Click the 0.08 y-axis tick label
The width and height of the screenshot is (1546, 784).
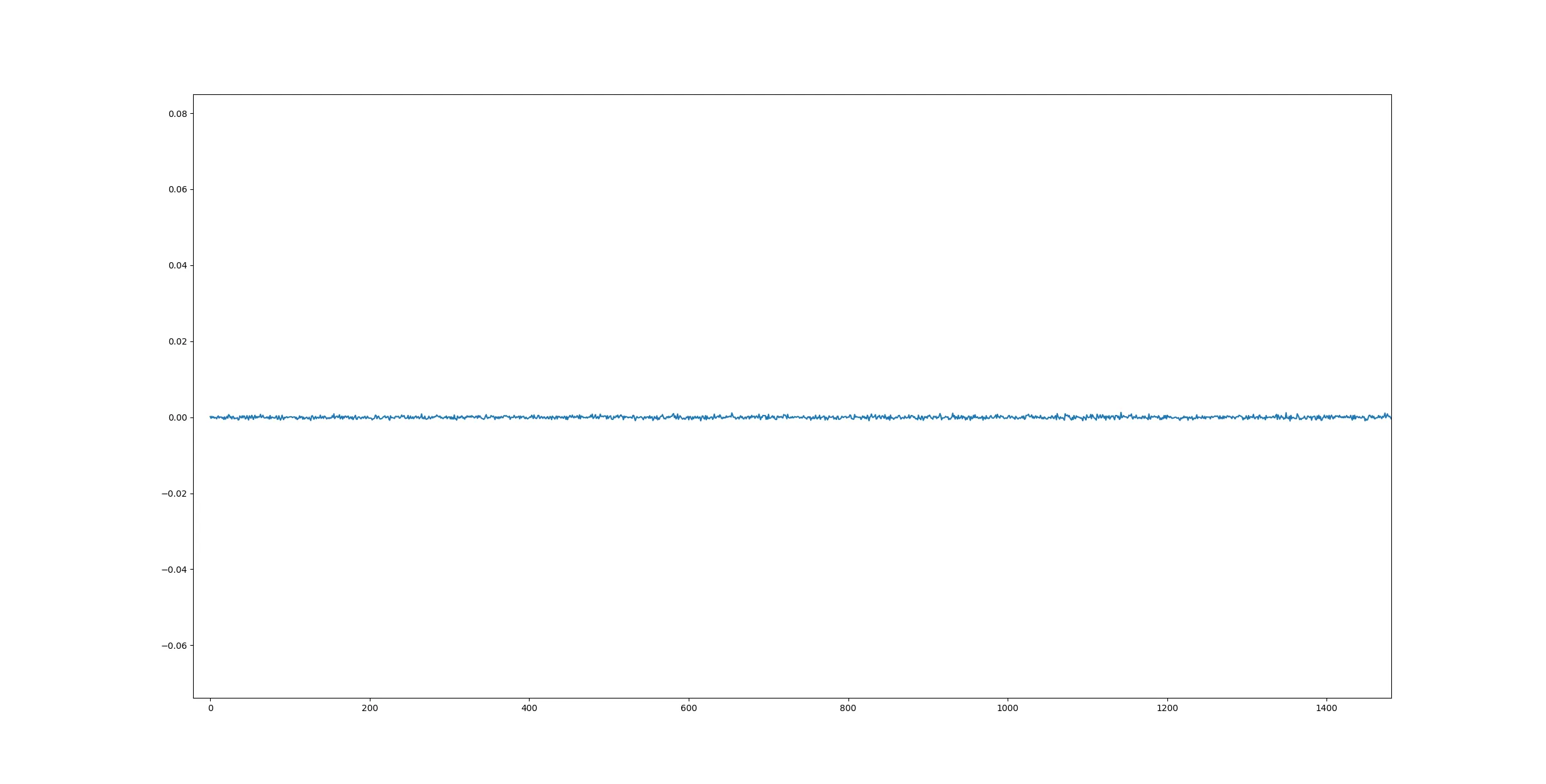177,114
